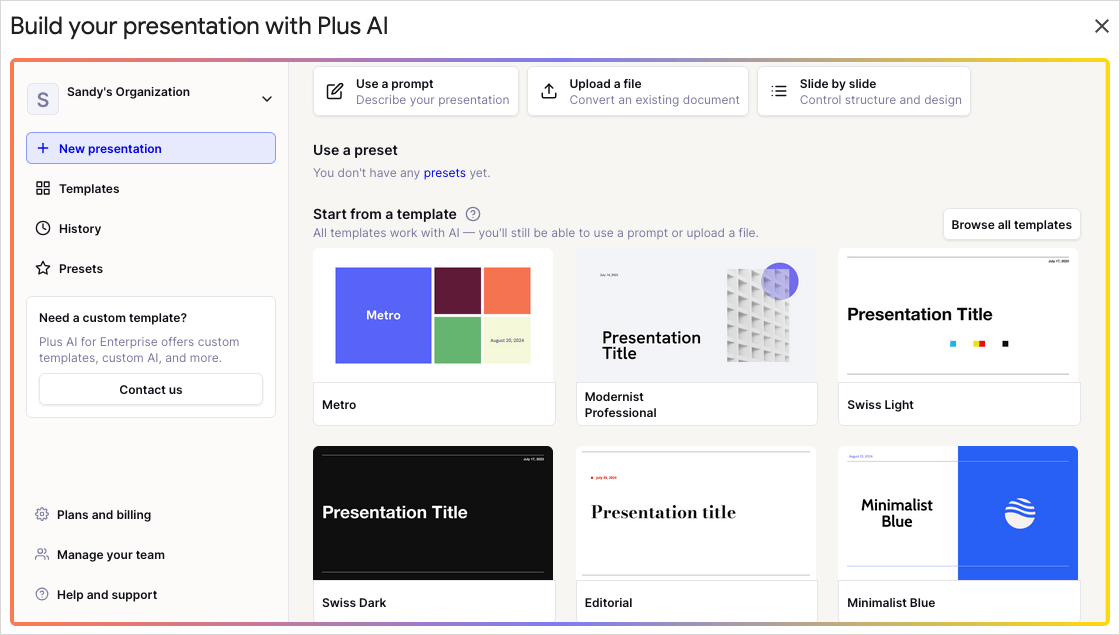Select the Editorial template thumbnail
This screenshot has width=1120, height=635.
(x=696, y=513)
